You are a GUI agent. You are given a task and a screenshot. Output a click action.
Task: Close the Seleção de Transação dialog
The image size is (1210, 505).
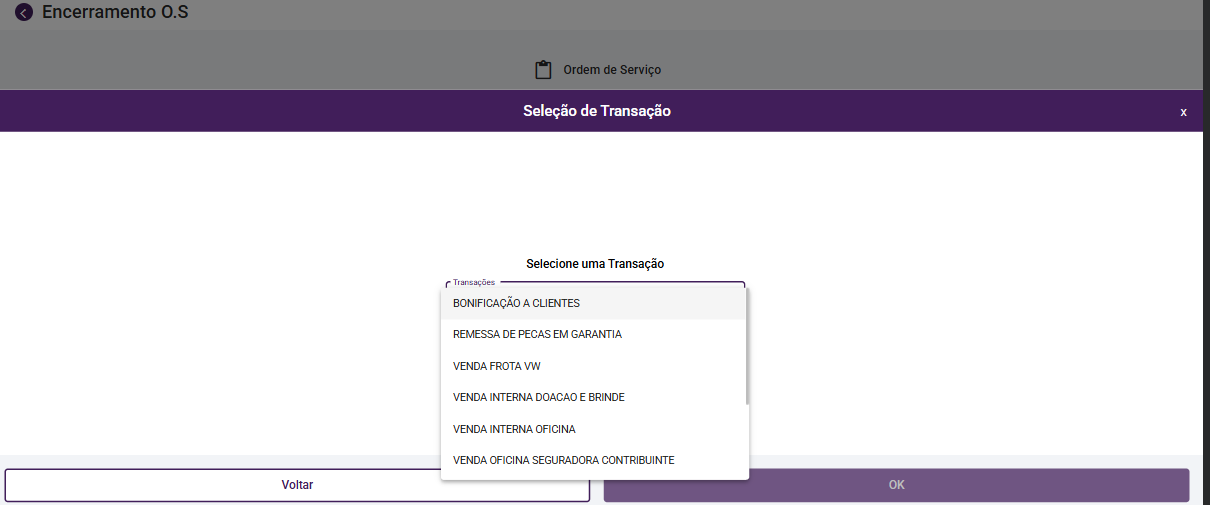pos(1183,112)
